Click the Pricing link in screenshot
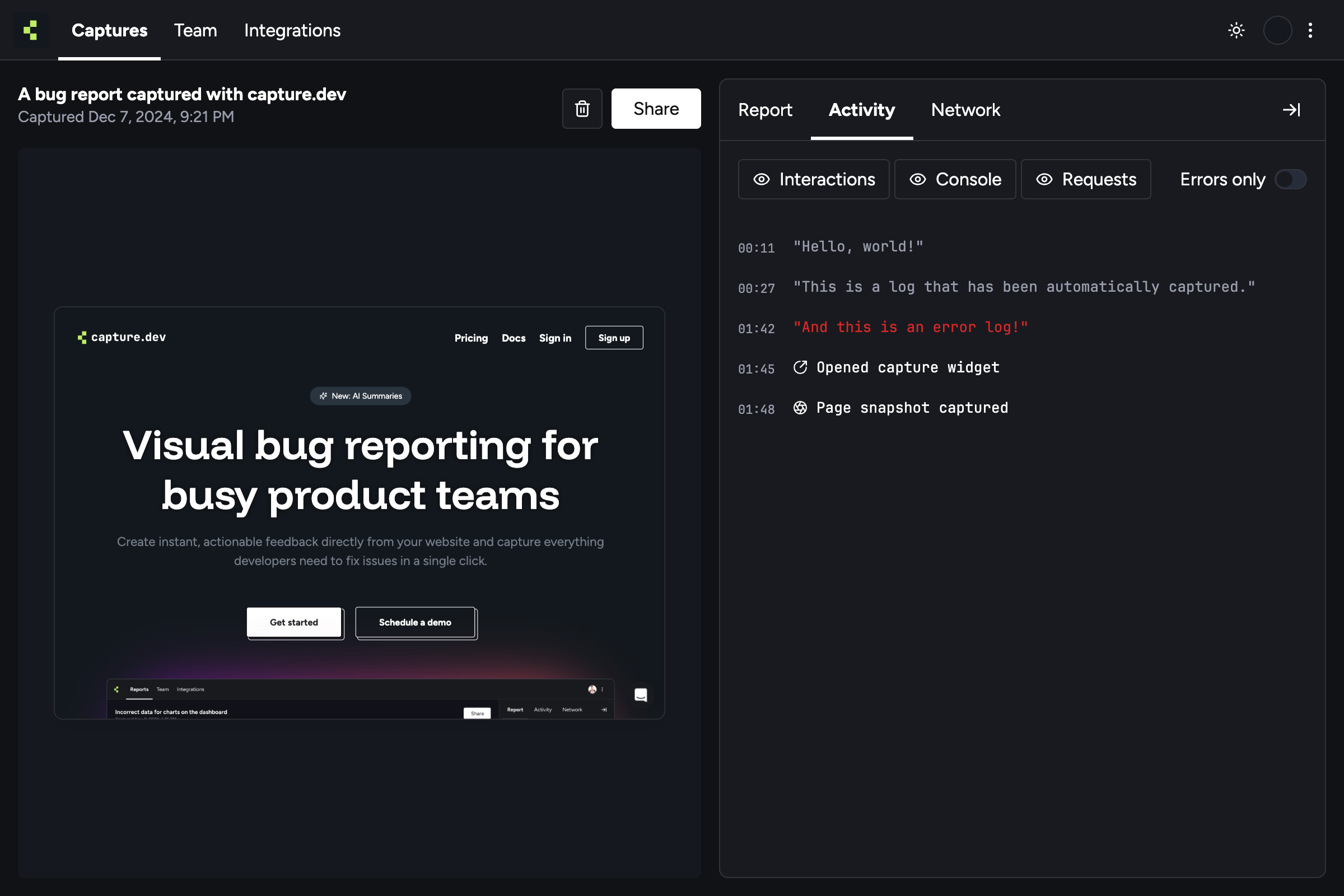1344x896 pixels. pyautogui.click(x=472, y=338)
